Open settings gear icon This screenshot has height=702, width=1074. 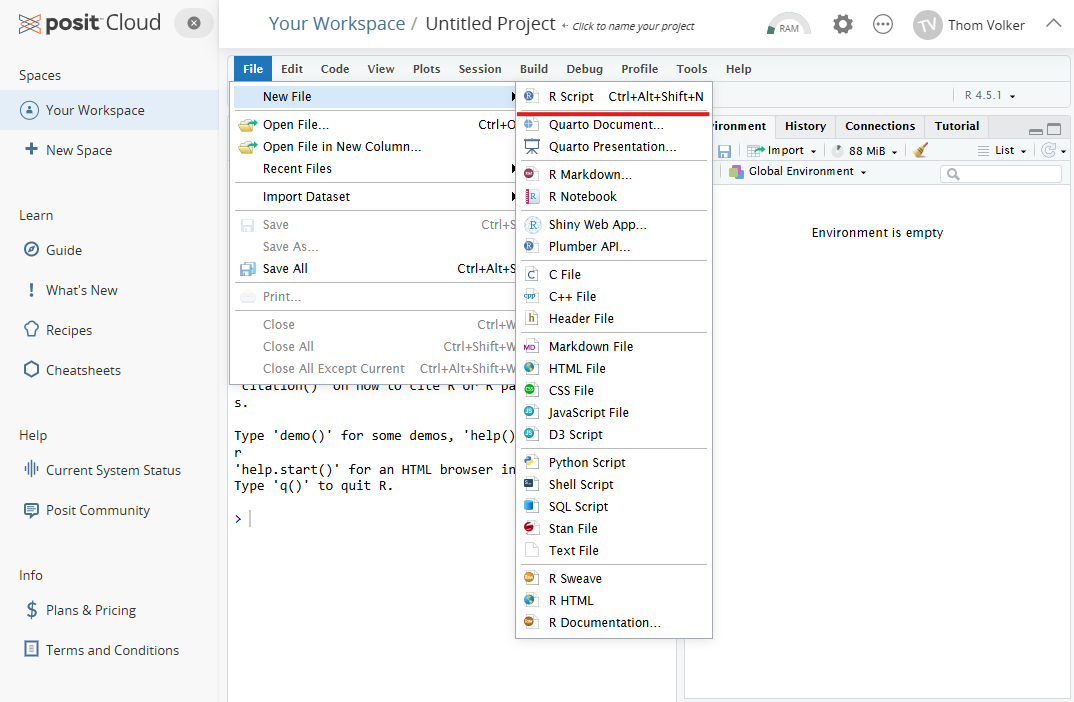842,25
